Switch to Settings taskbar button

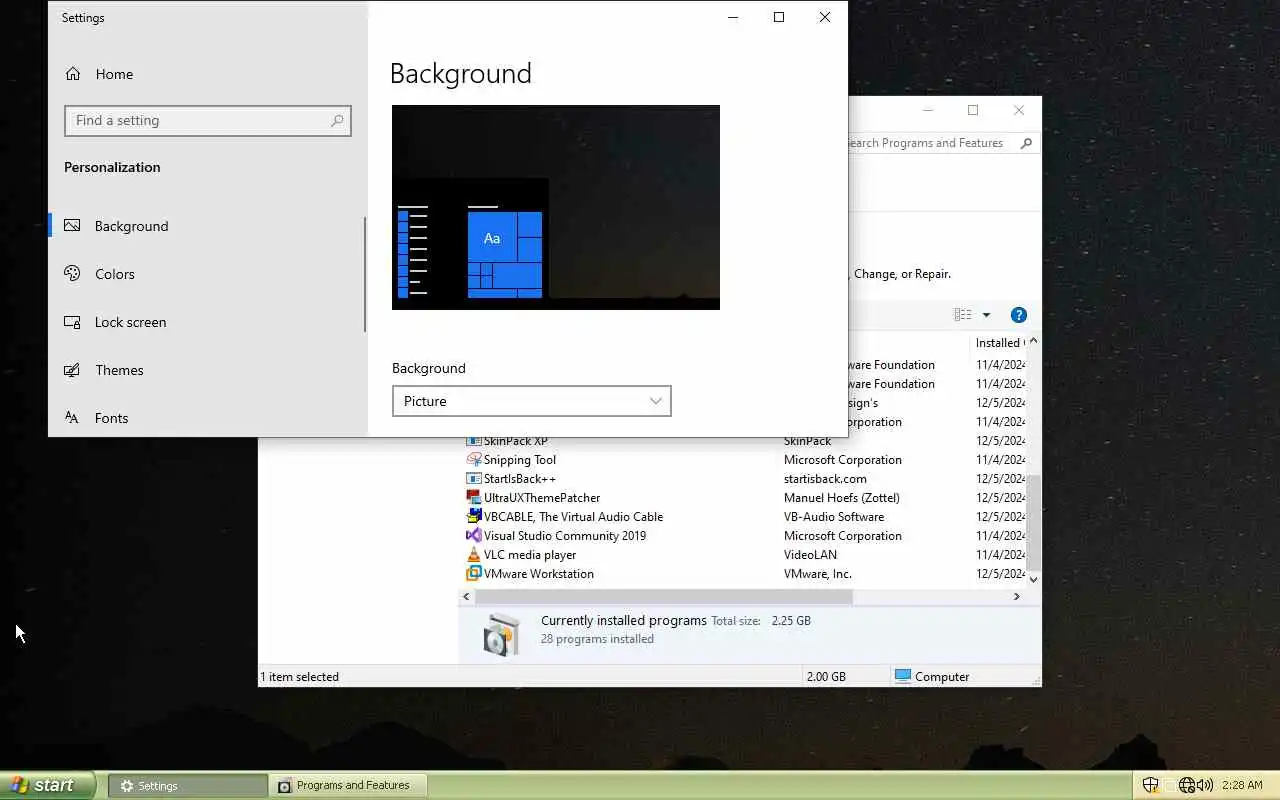188,785
